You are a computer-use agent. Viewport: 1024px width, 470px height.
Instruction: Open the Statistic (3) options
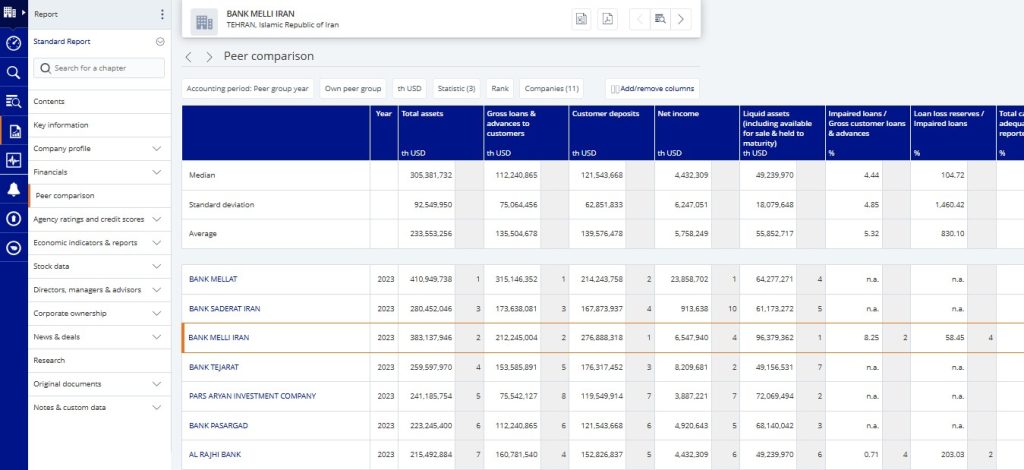[456, 89]
